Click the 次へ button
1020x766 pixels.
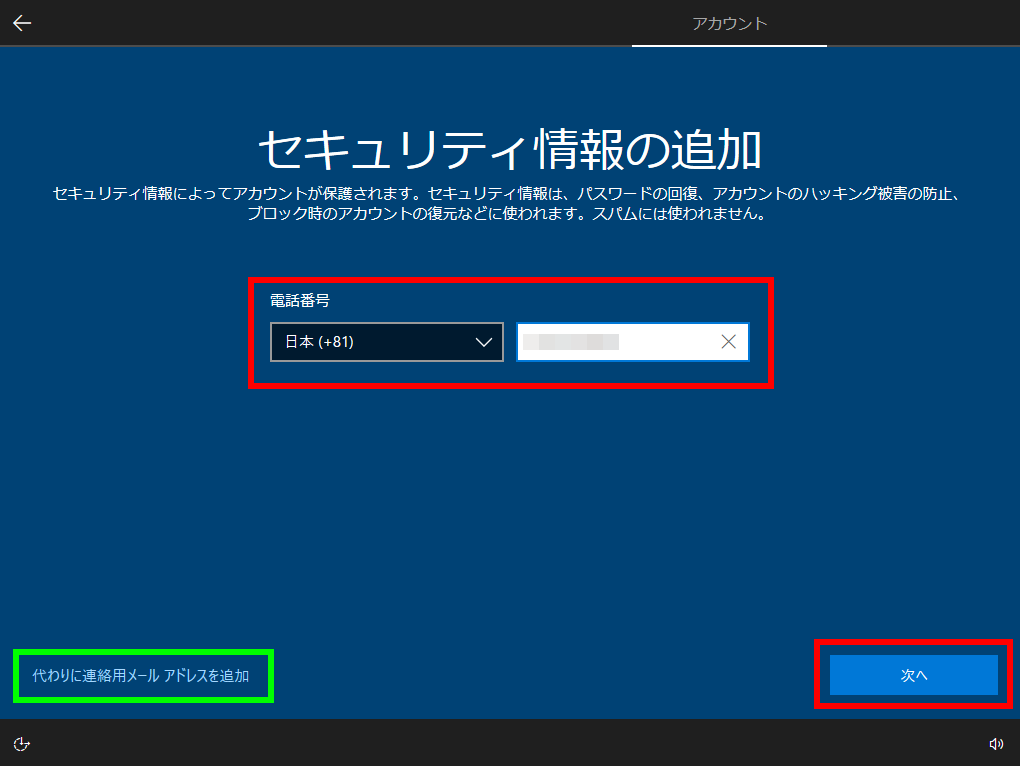click(x=914, y=675)
